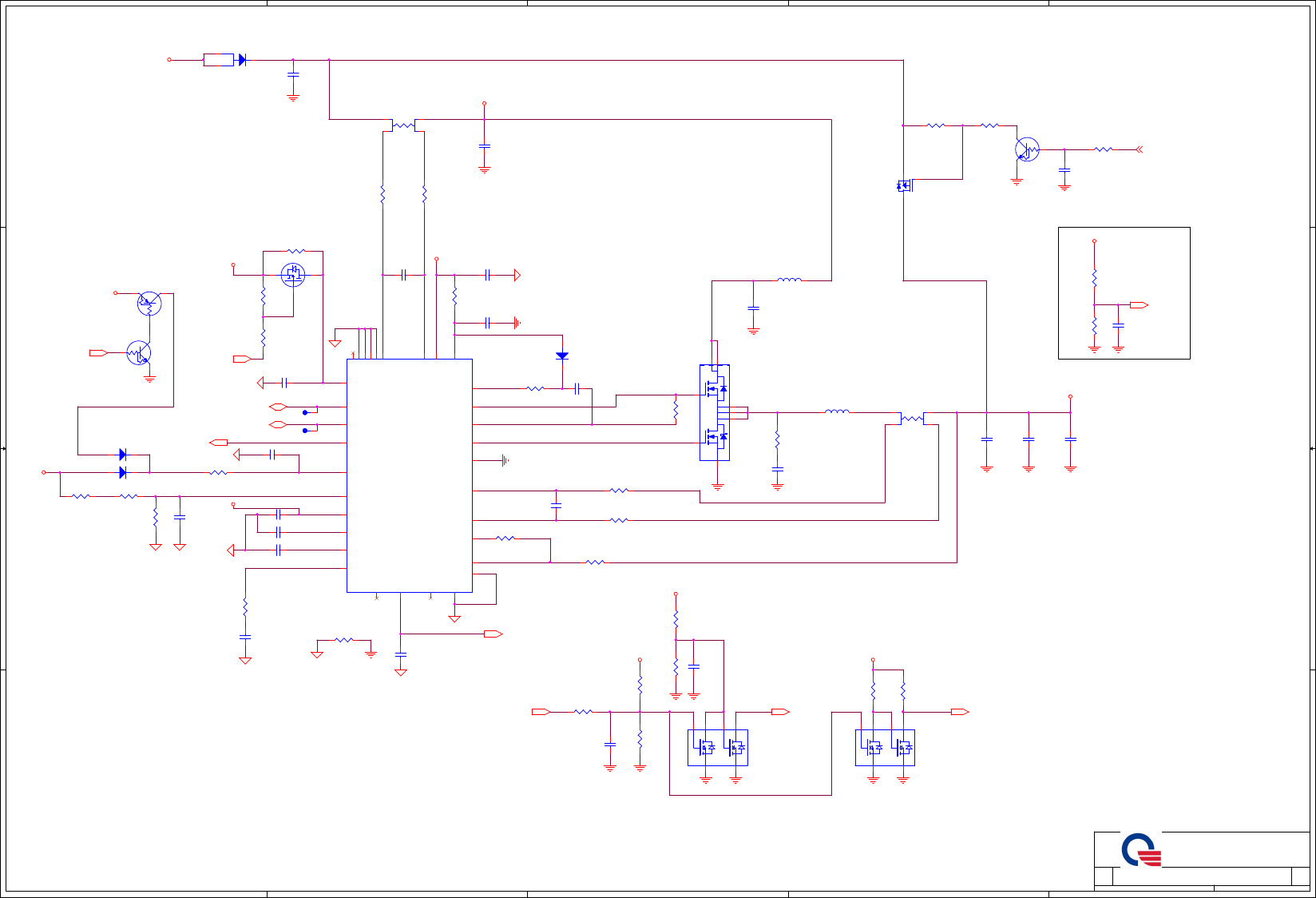Image resolution: width=1316 pixels, height=898 pixels.
Task: Select the resistor bridging above the circled MOSFET
Action: pyautogui.click(x=296, y=251)
